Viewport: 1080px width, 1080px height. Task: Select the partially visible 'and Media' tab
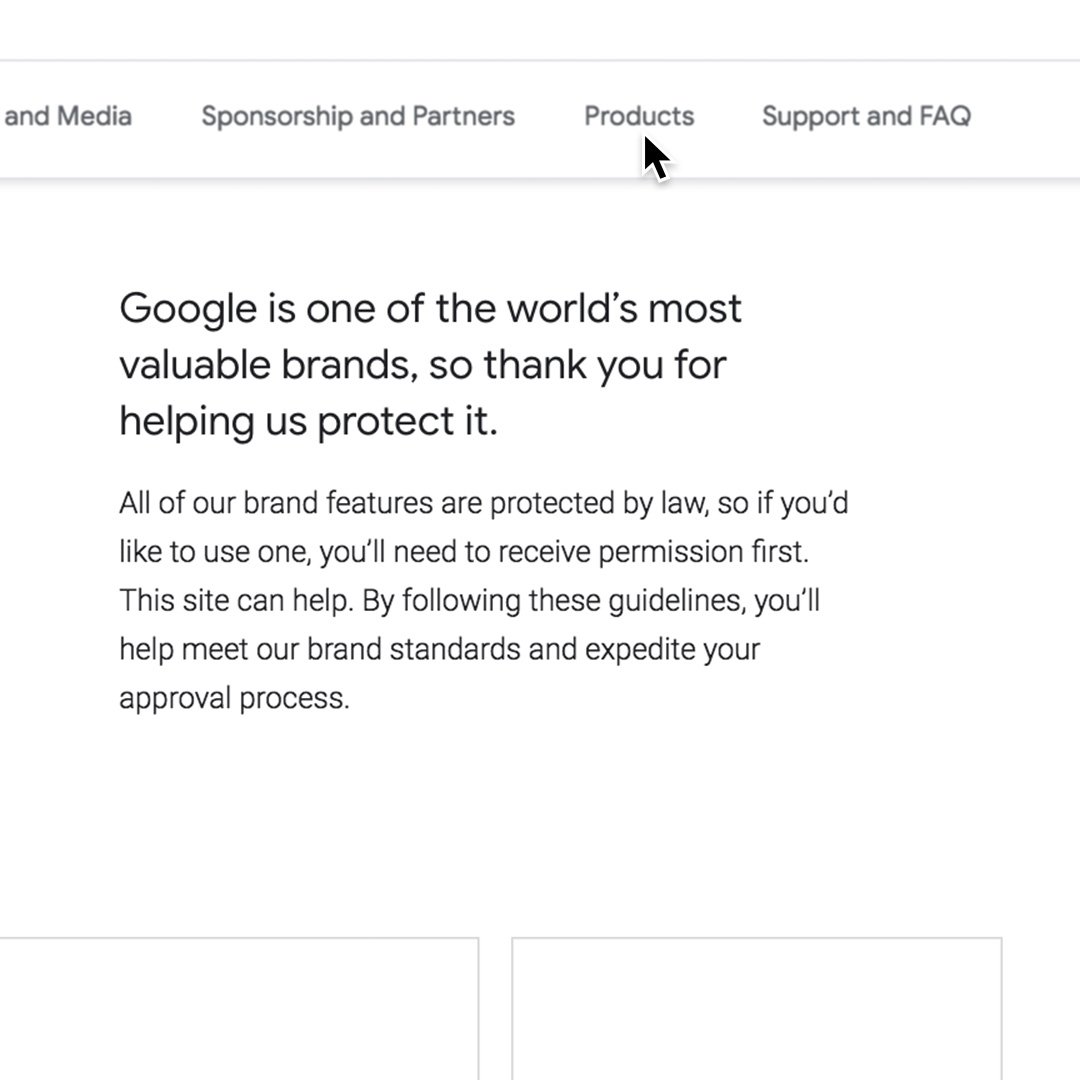pyautogui.click(x=66, y=116)
